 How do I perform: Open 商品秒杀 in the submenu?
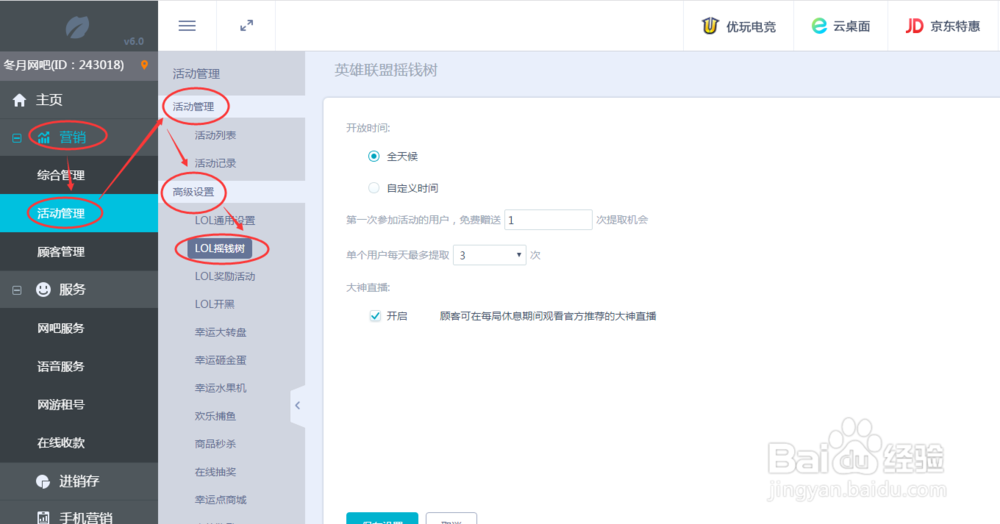[x=216, y=444]
